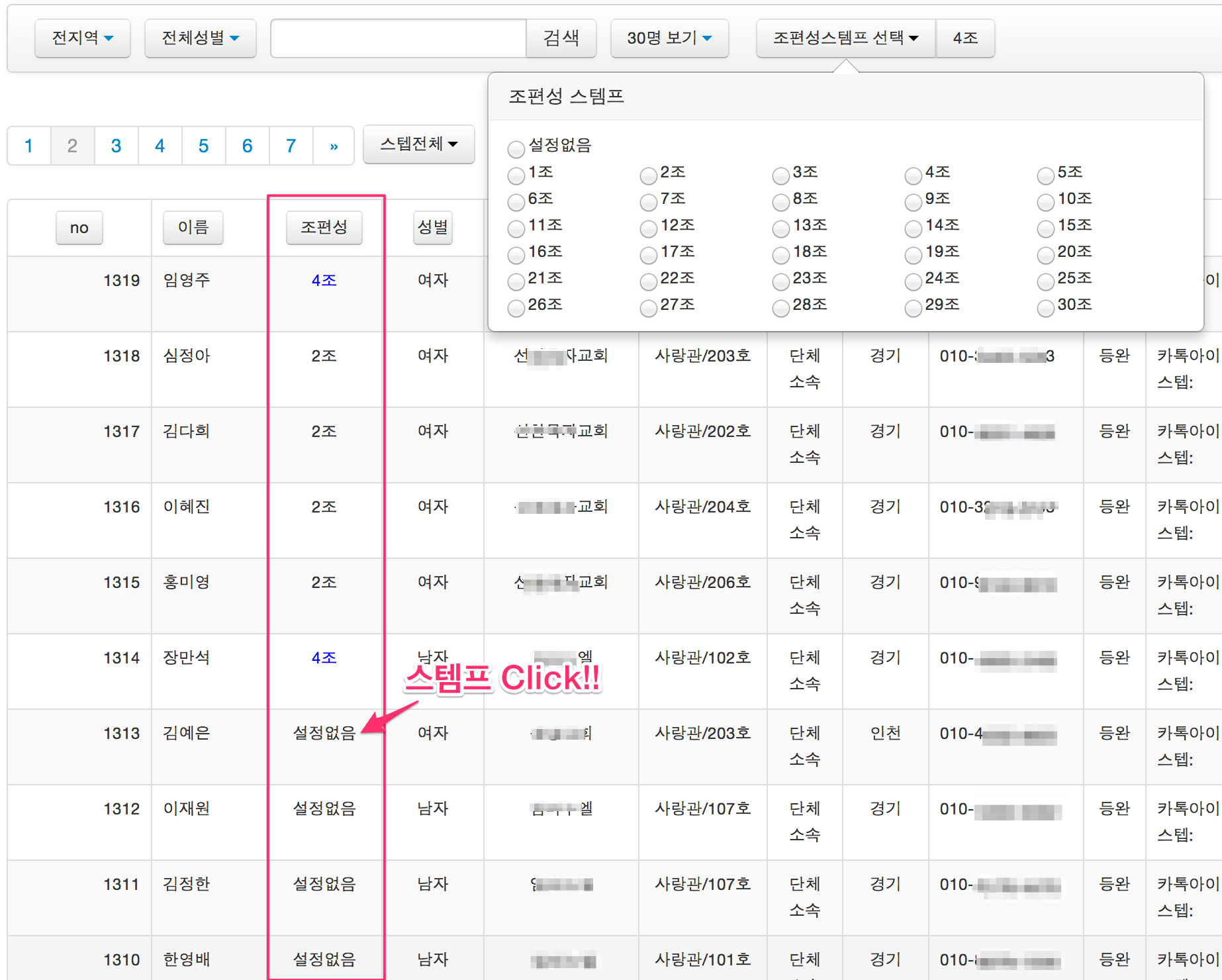Sort by the 조편성 column header
The image size is (1222, 980).
324,228
